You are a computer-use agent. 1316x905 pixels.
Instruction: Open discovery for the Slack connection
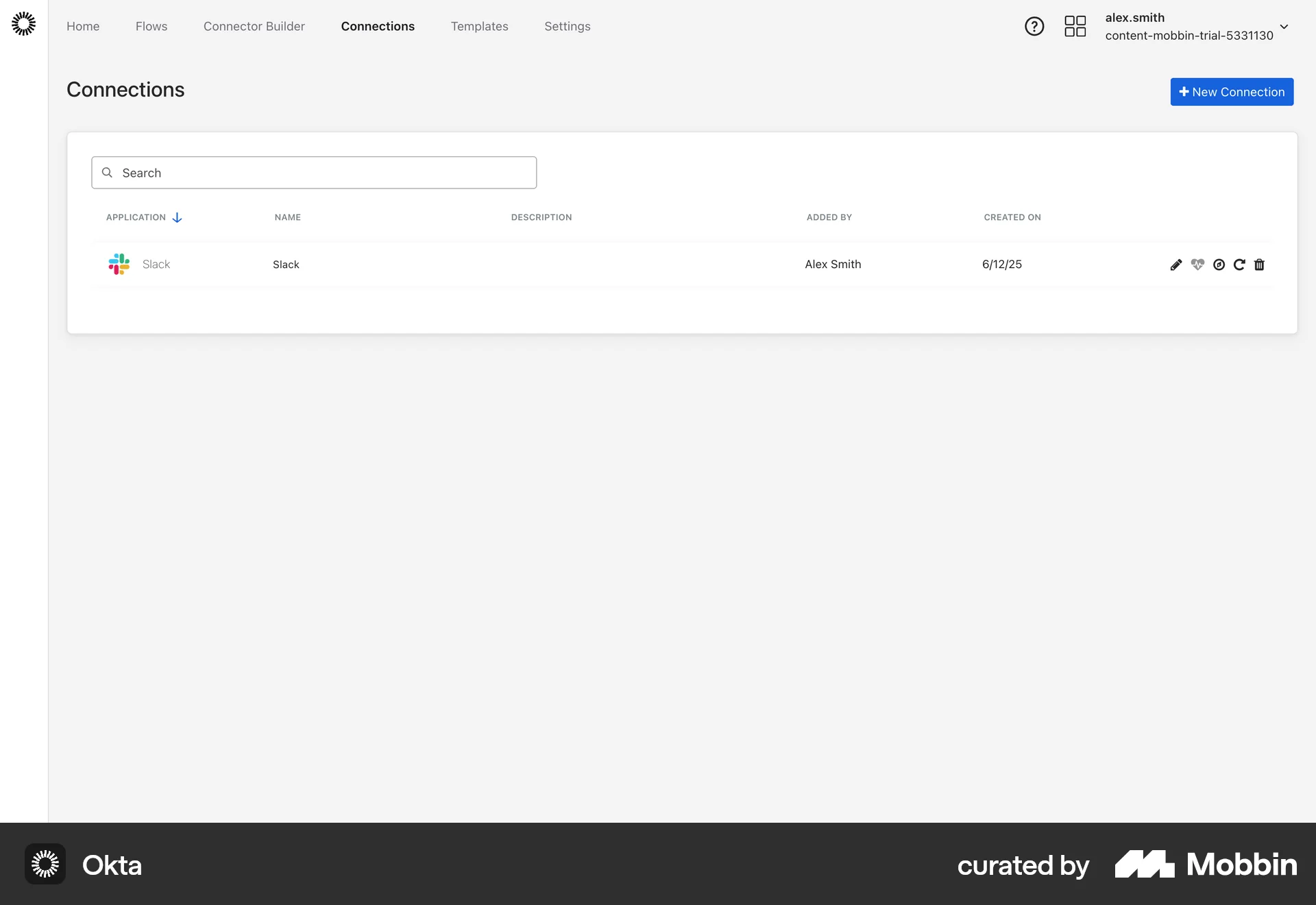(1219, 265)
